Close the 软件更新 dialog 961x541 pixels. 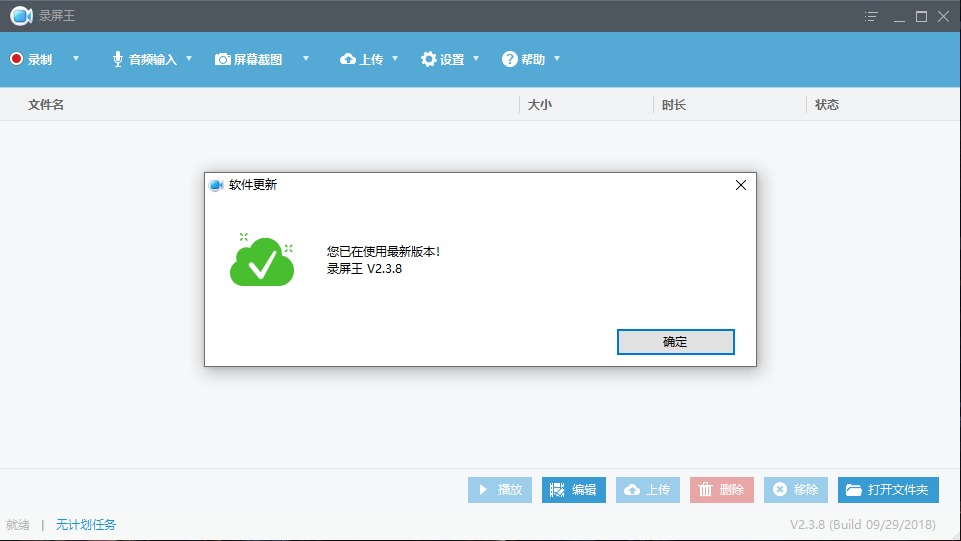(x=740, y=185)
